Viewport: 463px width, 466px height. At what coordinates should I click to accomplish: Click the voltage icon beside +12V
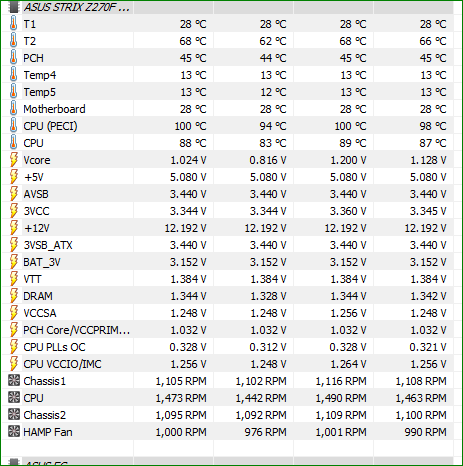point(14,228)
